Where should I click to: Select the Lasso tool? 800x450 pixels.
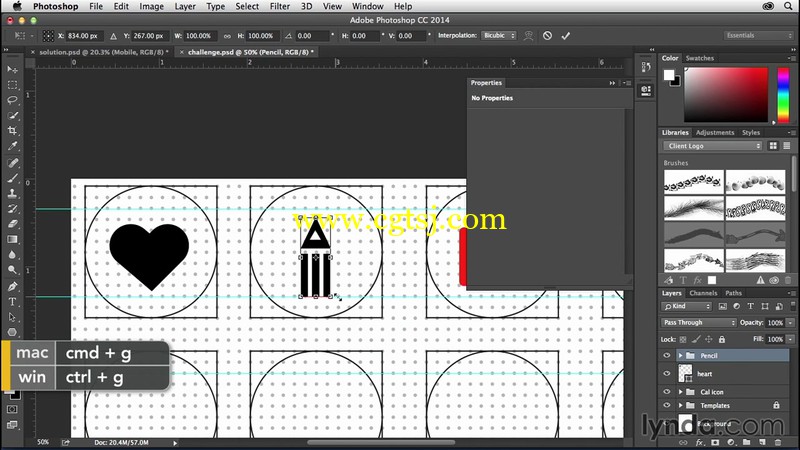12,100
